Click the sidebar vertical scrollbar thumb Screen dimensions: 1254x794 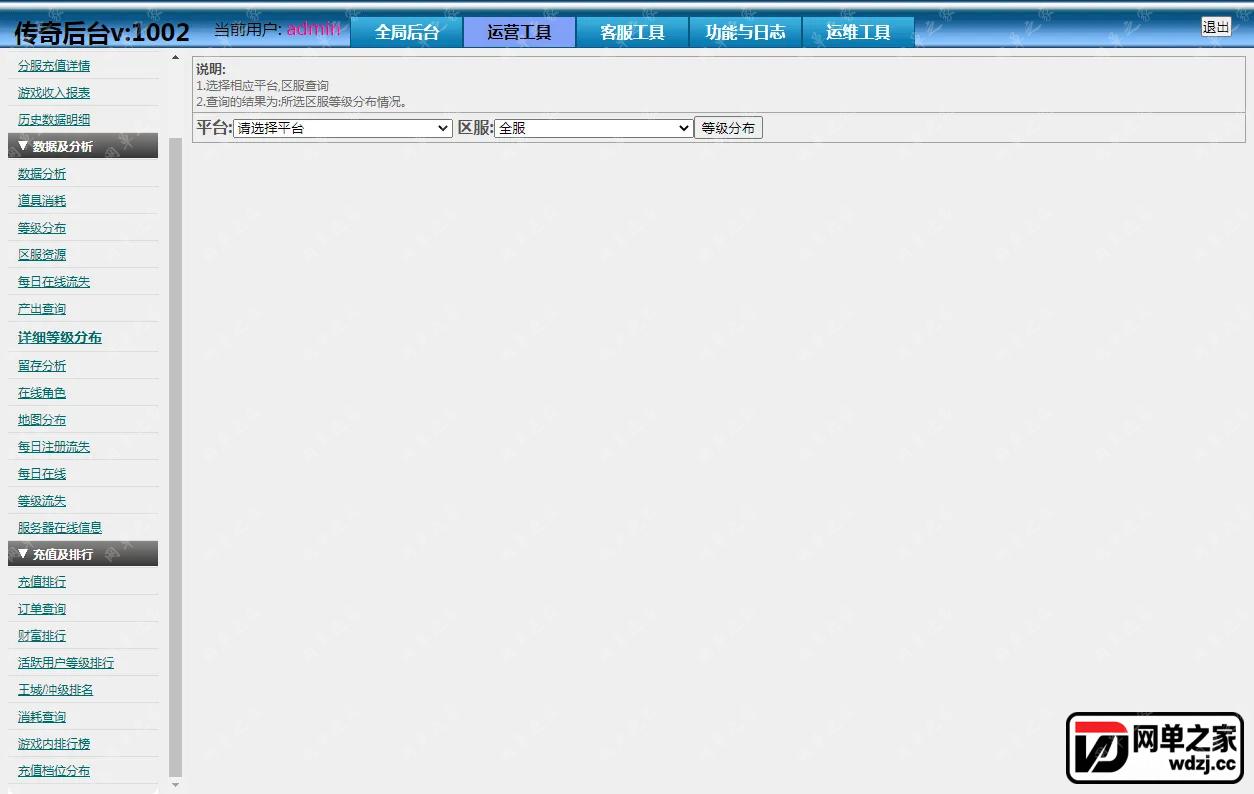tap(176, 456)
